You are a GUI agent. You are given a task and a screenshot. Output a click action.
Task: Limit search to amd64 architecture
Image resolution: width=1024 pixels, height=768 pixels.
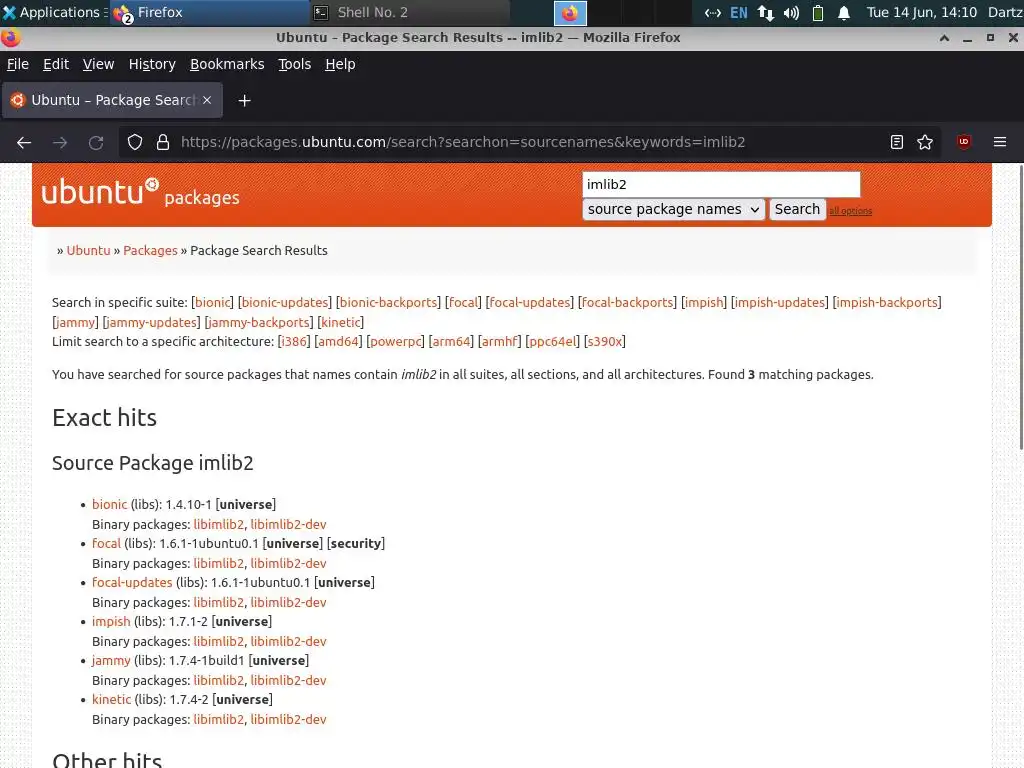tap(338, 342)
